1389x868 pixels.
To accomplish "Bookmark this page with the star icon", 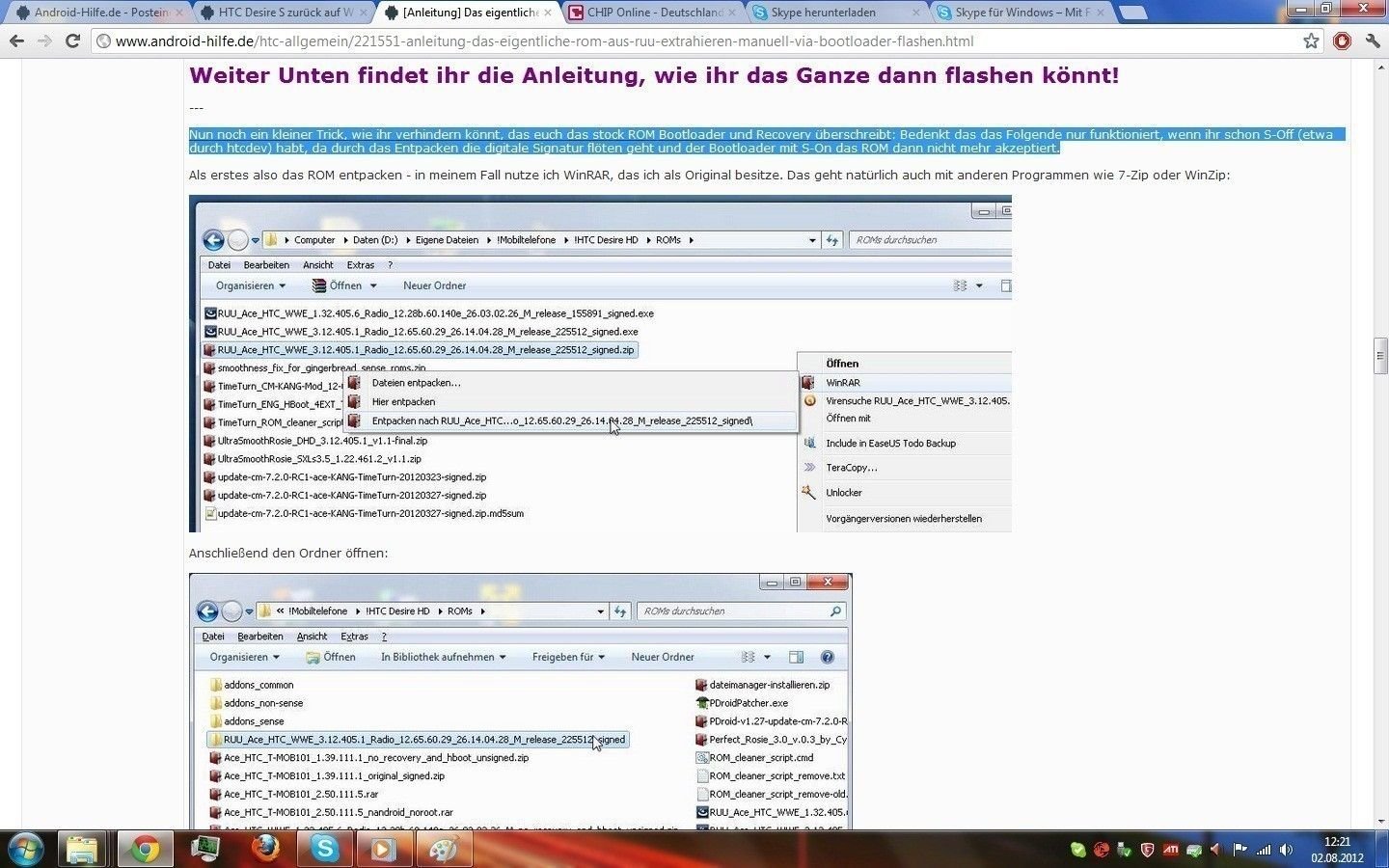I will [x=1311, y=41].
